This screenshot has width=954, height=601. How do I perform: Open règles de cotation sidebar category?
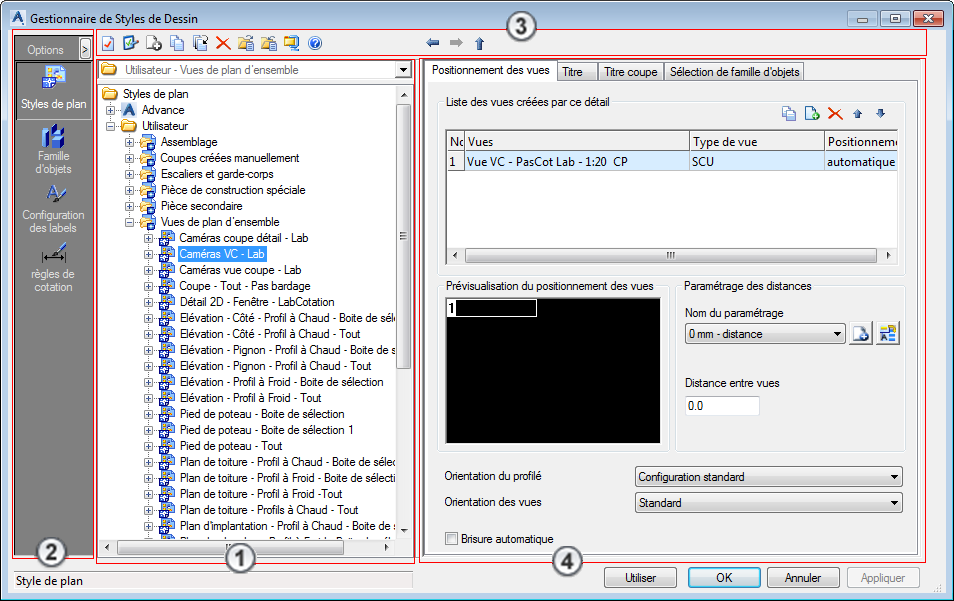click(54, 268)
